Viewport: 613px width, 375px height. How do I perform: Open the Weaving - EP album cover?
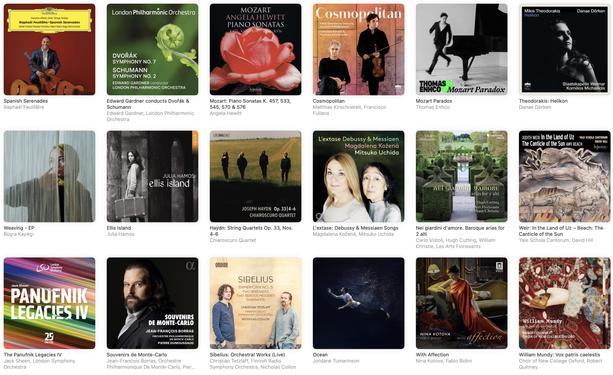[x=49, y=176]
